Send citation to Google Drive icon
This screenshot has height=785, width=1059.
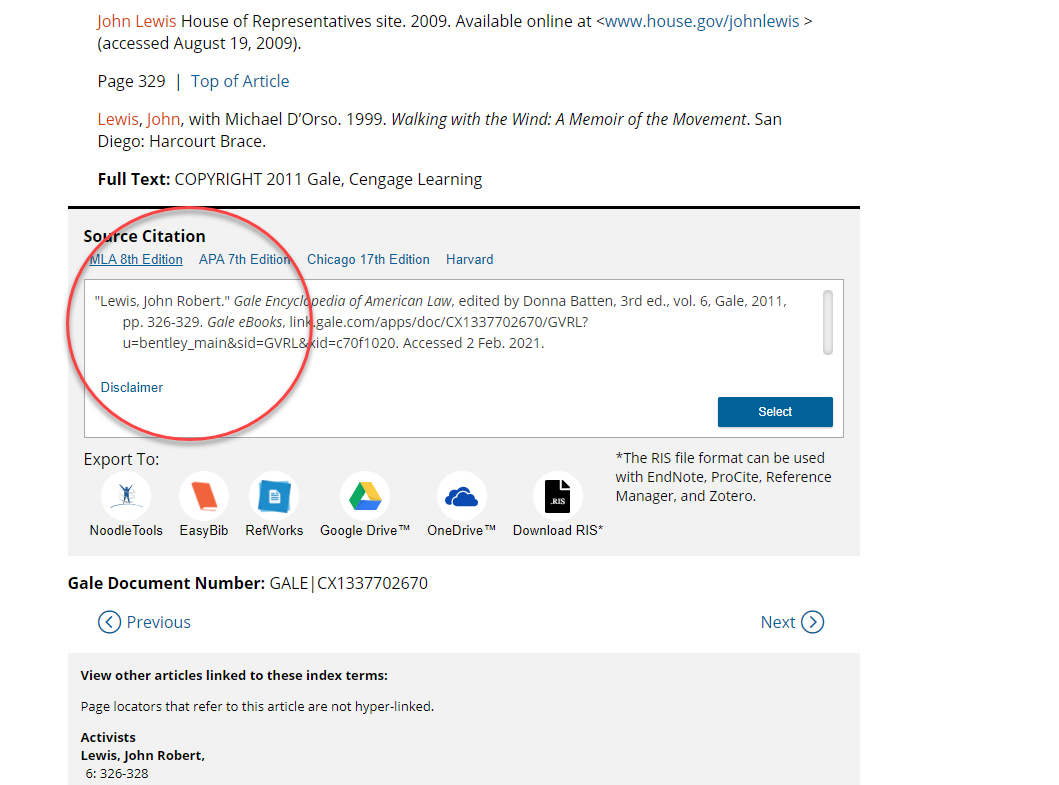365,496
